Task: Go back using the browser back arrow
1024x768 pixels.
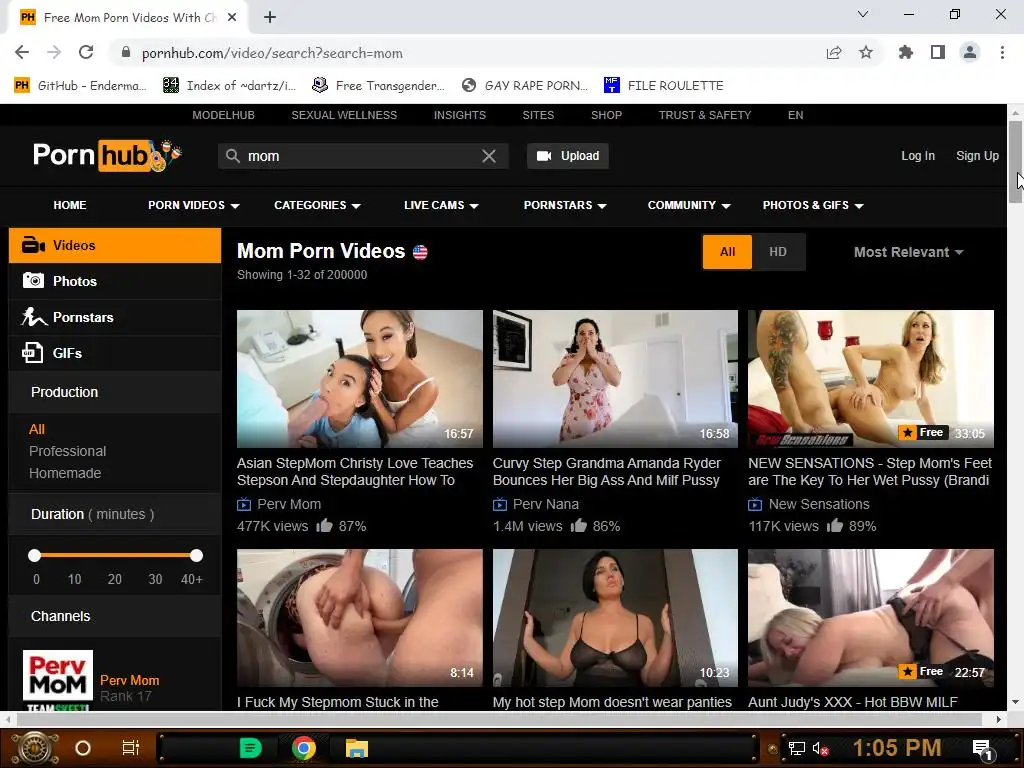Action: coord(22,53)
